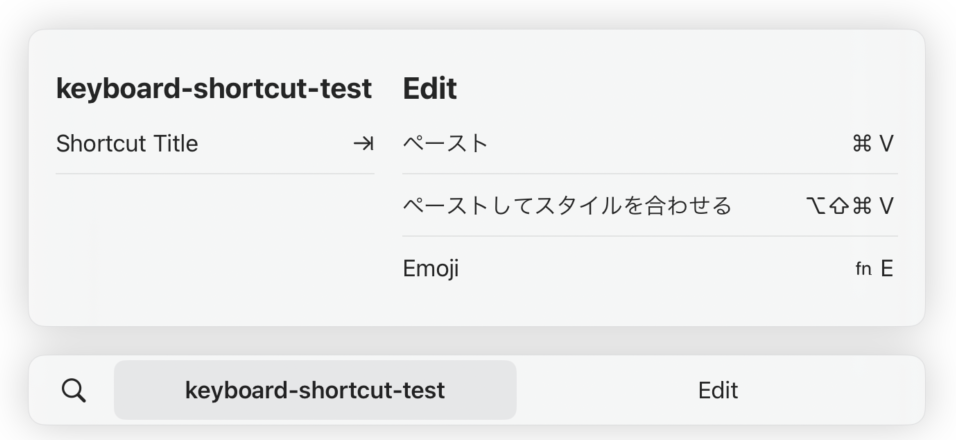
Task: Select keyboard-shortcut-test tab in the bottom bar
Action: click(x=315, y=390)
